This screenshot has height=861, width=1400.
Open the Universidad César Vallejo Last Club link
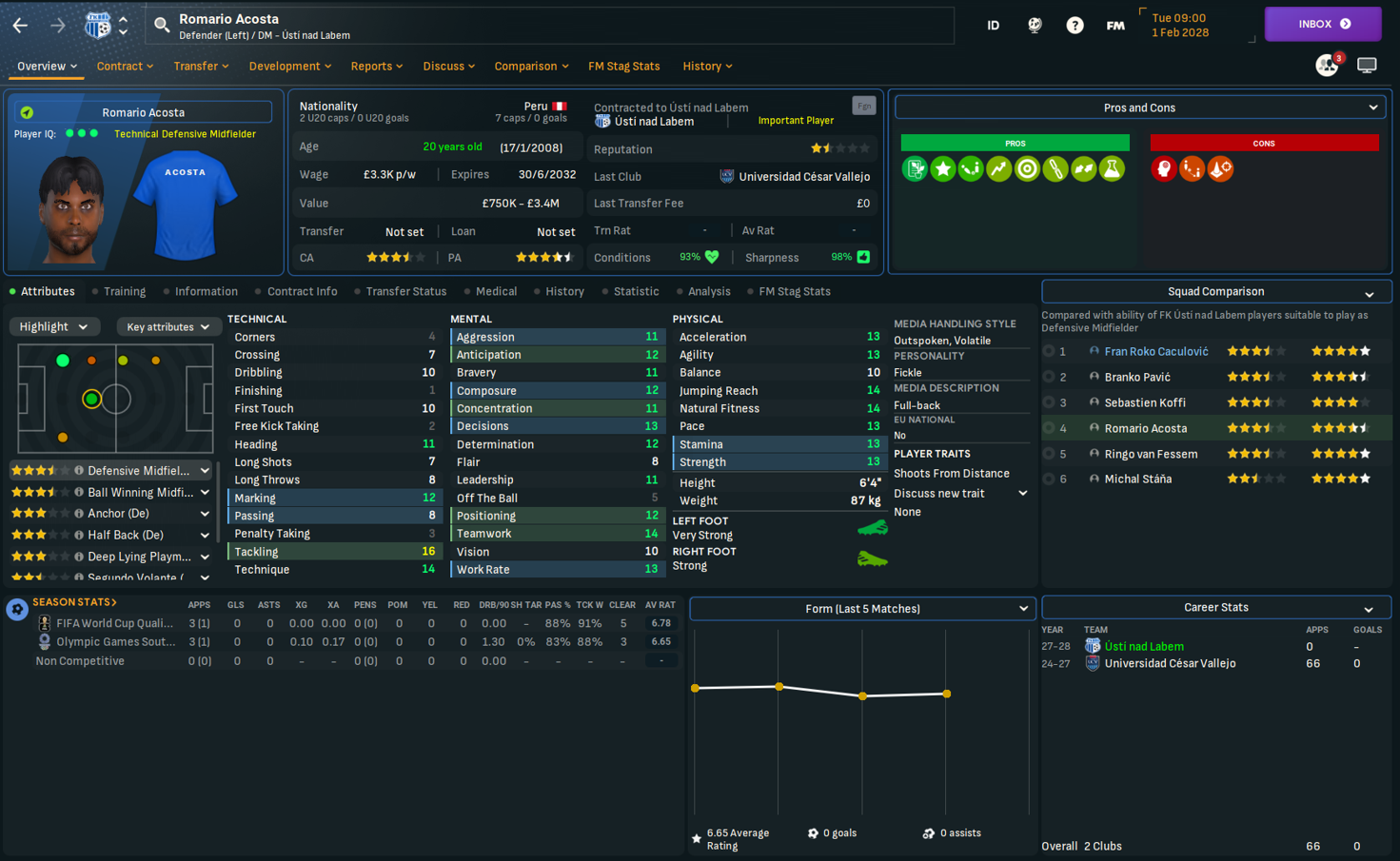804,176
